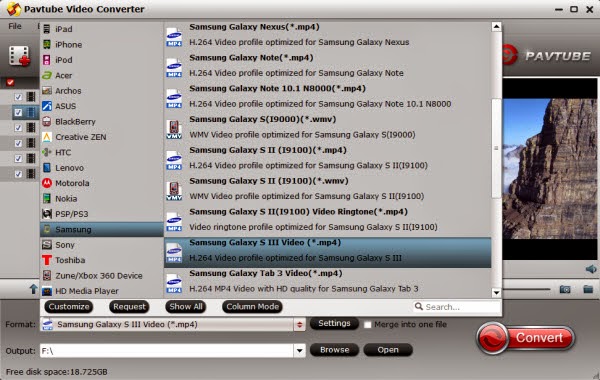Open the PSP/PS3 device category

click(101, 214)
